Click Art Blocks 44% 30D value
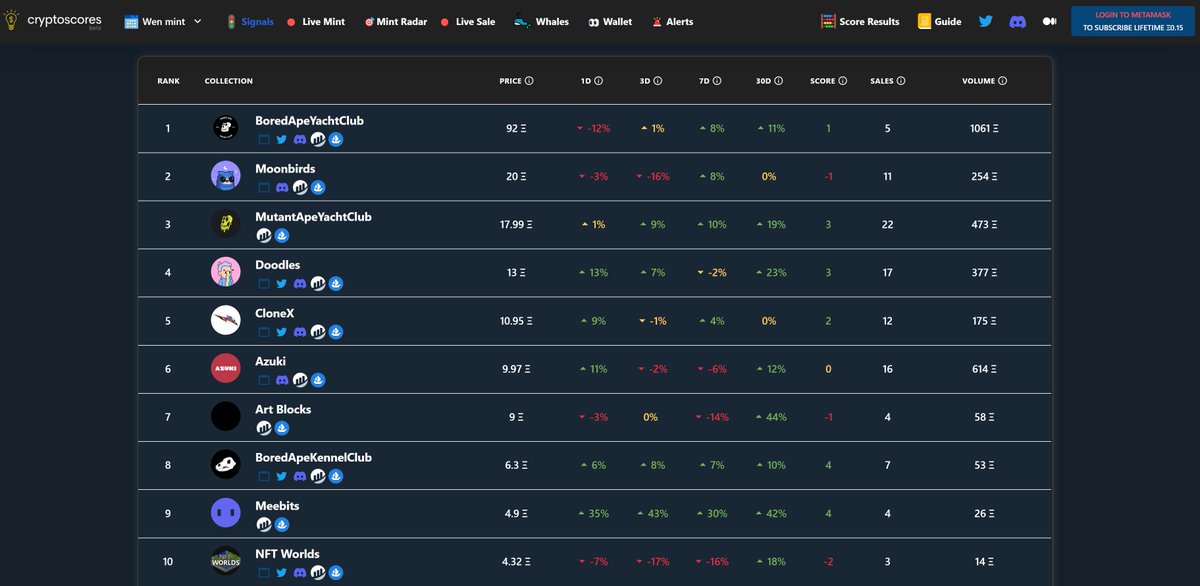This screenshot has height=586, width=1200. pyautogui.click(x=772, y=417)
